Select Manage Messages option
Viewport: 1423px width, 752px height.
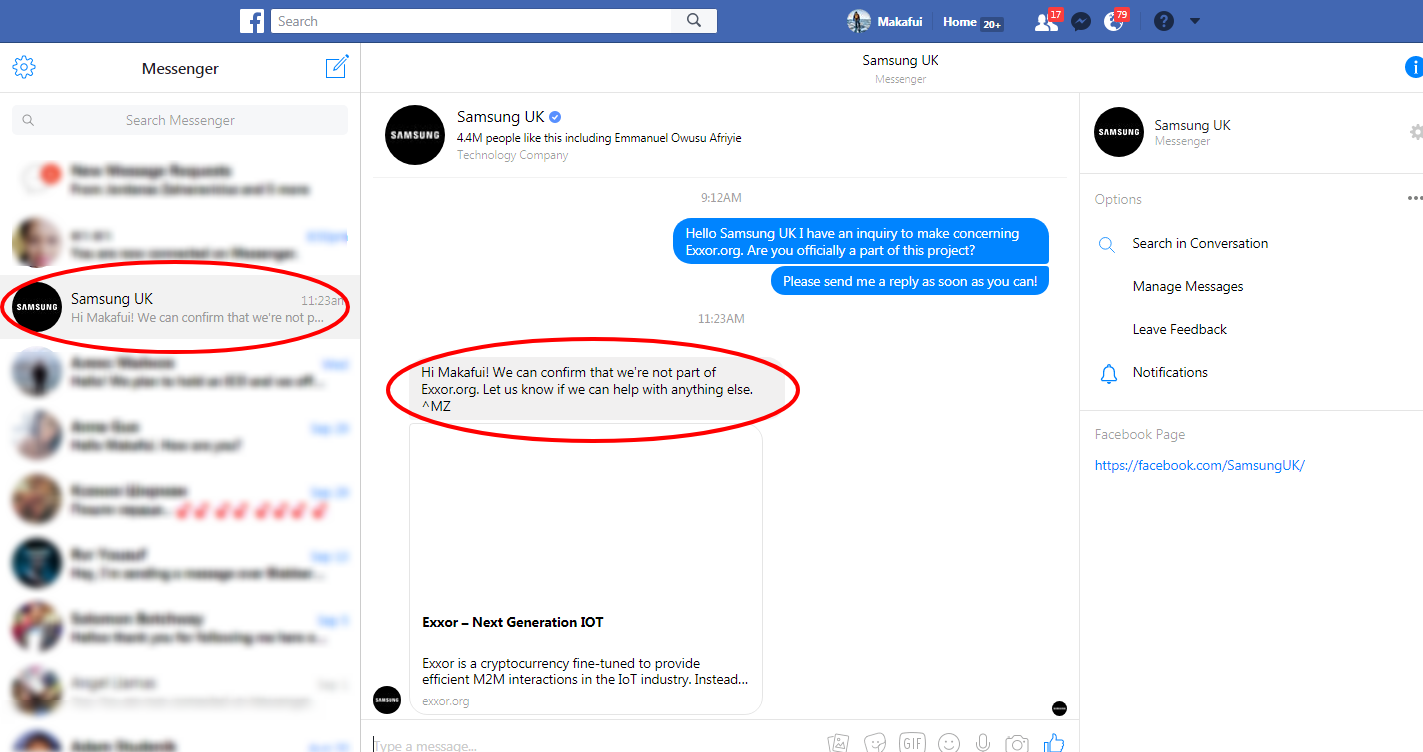click(x=1188, y=286)
